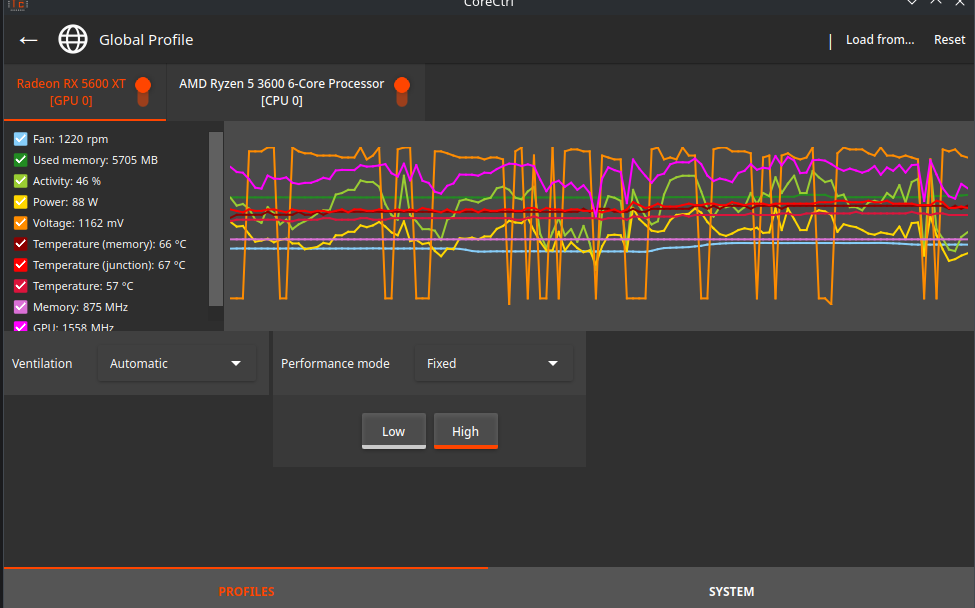Reset the Global Profile settings

pyautogui.click(x=948, y=39)
